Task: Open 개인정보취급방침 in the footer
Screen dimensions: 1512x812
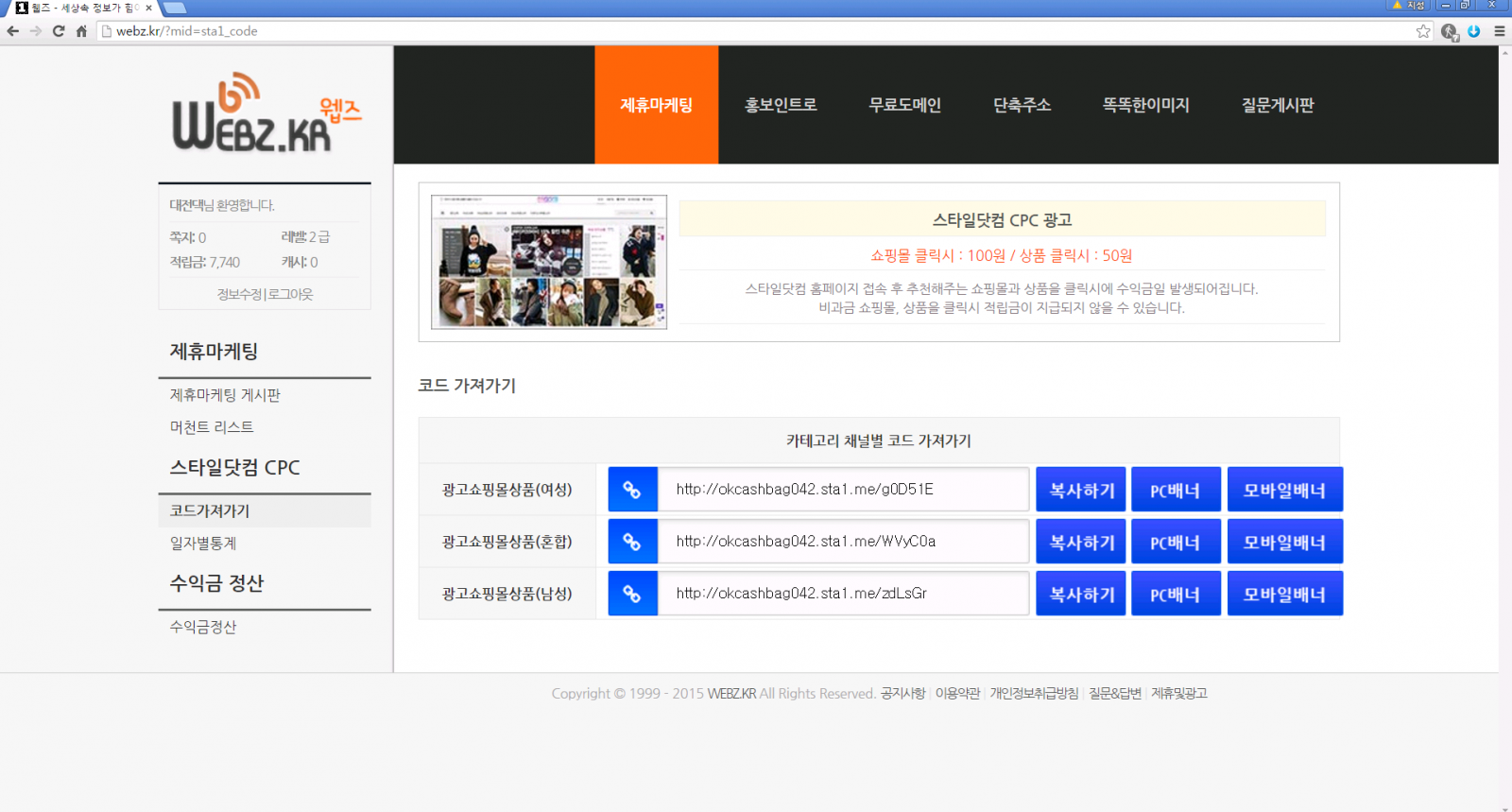Action: [1034, 694]
